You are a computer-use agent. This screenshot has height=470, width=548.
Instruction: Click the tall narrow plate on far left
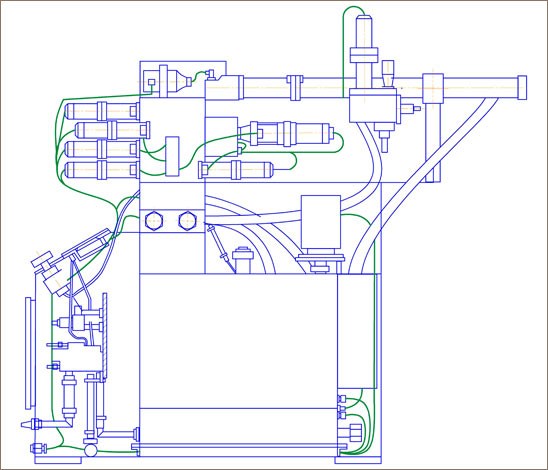click(30, 353)
